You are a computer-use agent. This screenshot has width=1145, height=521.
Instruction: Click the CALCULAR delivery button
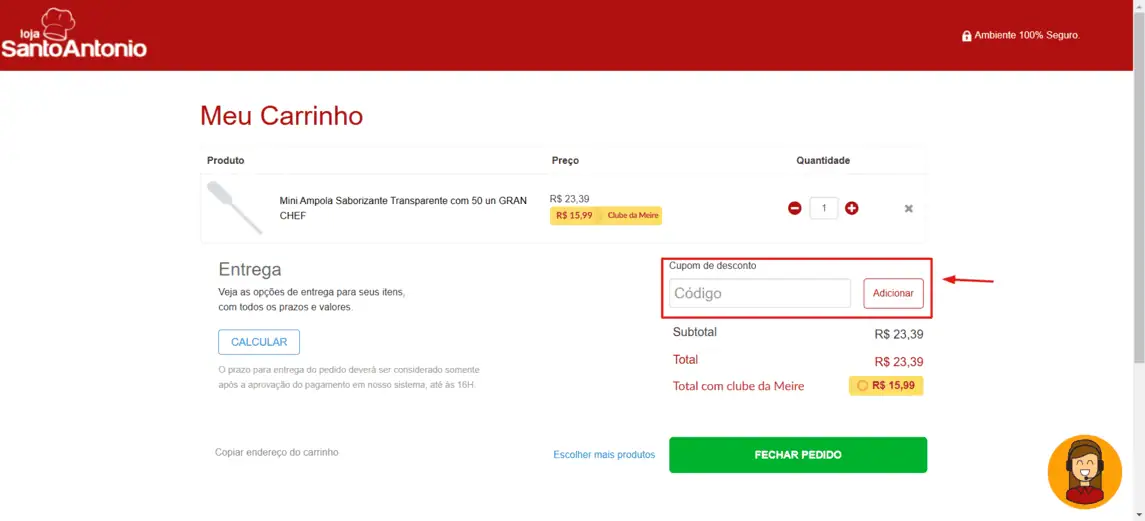point(259,342)
